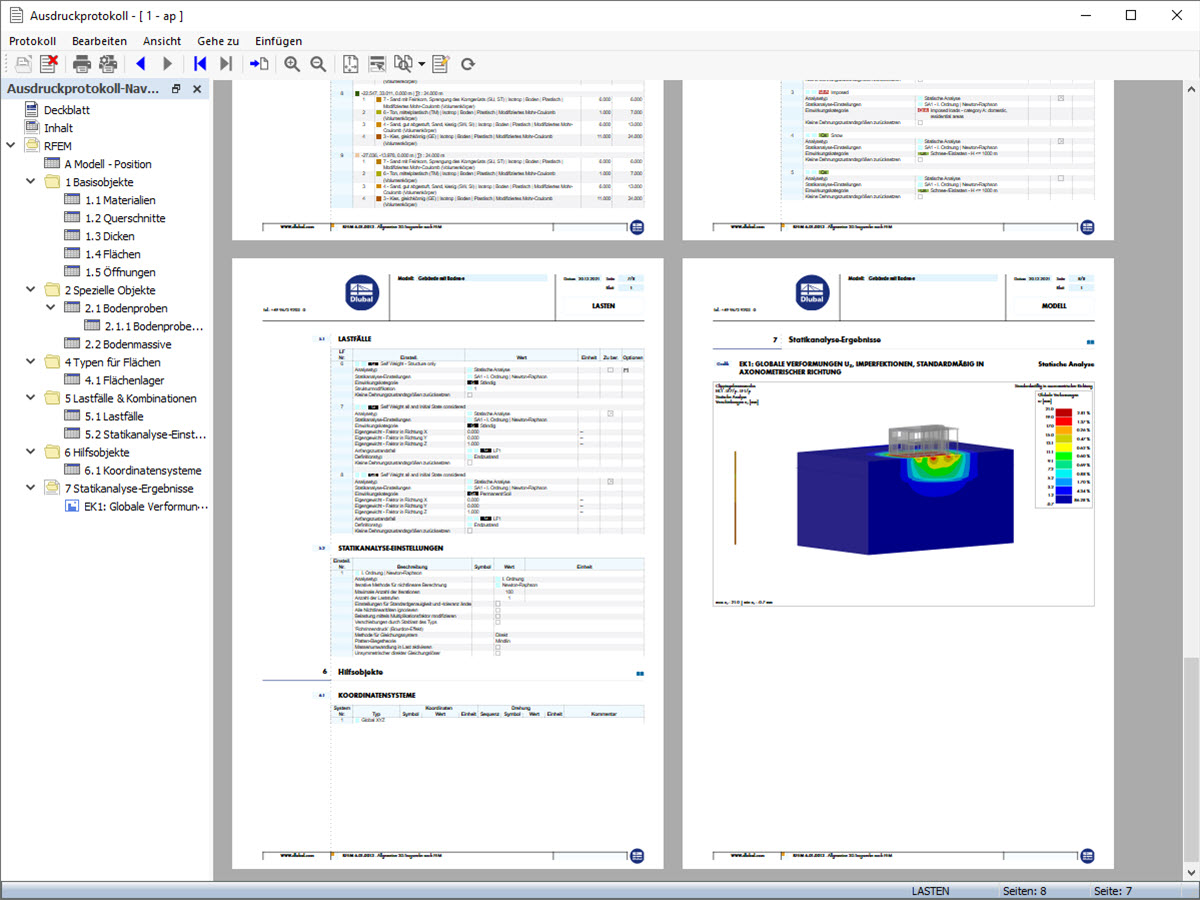
Task: Click LASTEN in the status bar
Action: pos(931,890)
